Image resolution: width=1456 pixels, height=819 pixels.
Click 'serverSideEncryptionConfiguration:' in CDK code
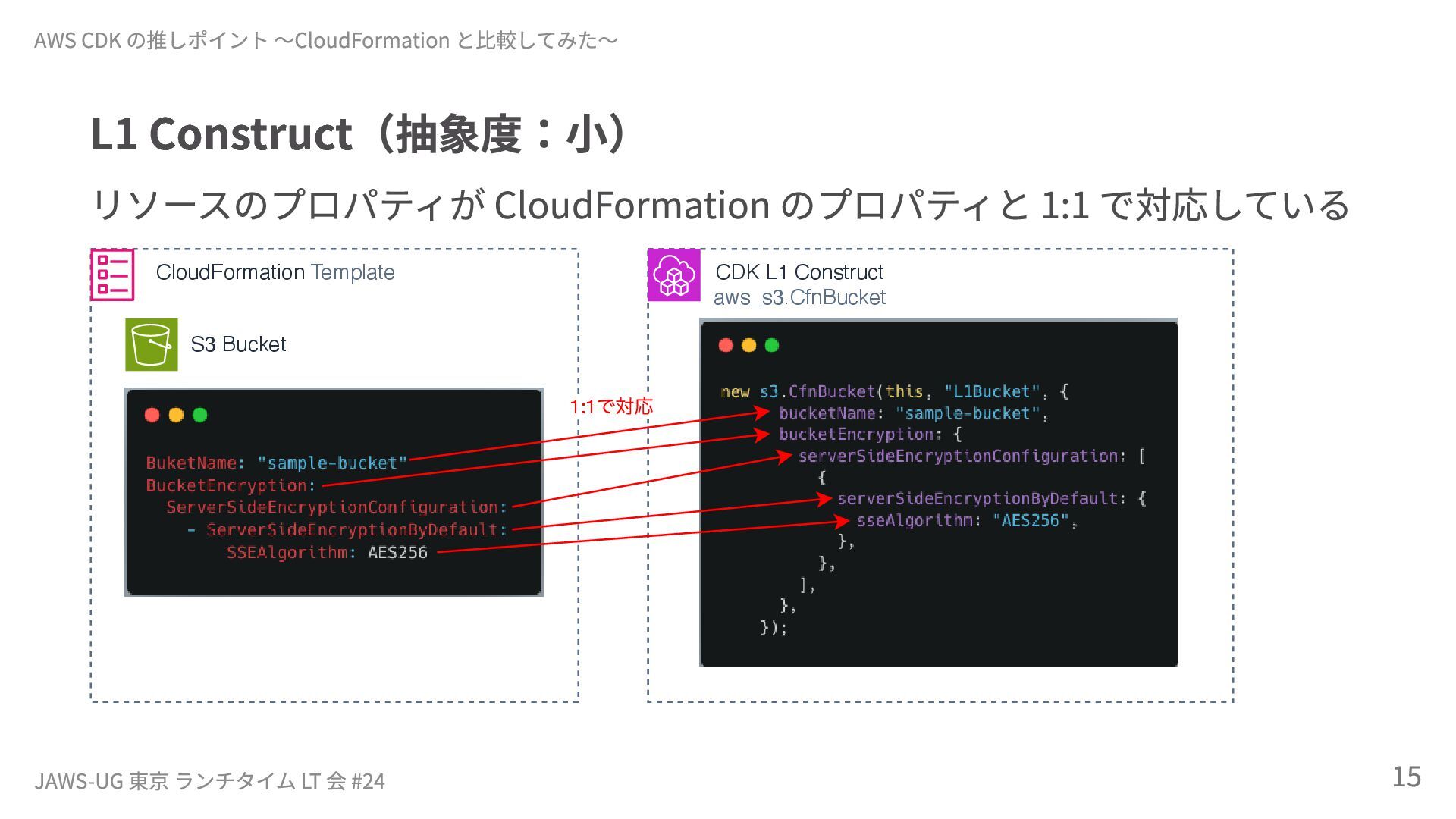tap(962, 456)
